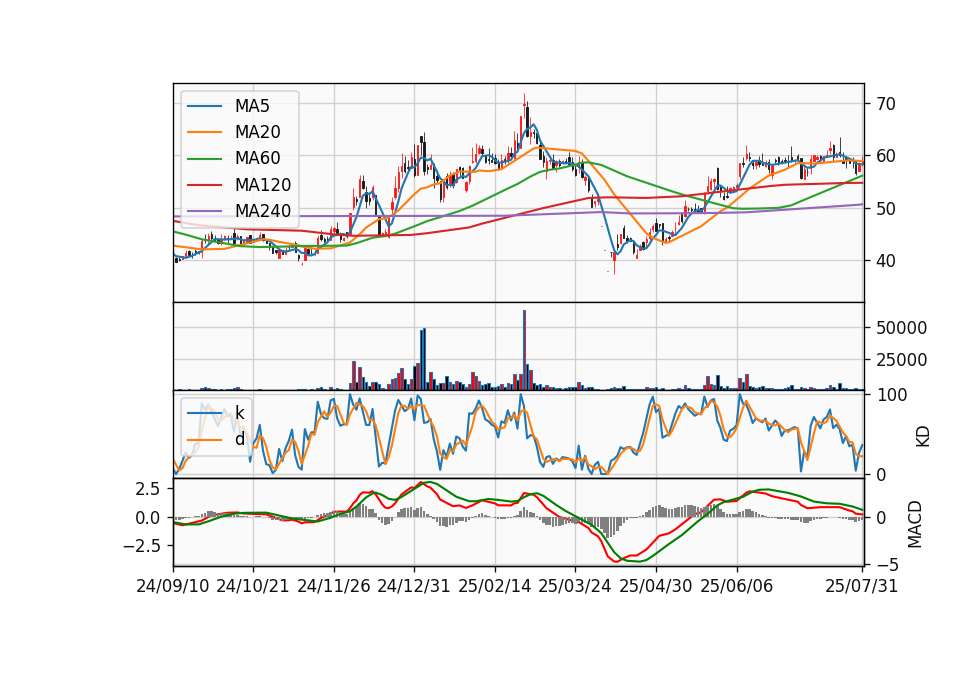Click the price axis value 40
The height and width of the screenshot is (690, 960).
click(886, 261)
